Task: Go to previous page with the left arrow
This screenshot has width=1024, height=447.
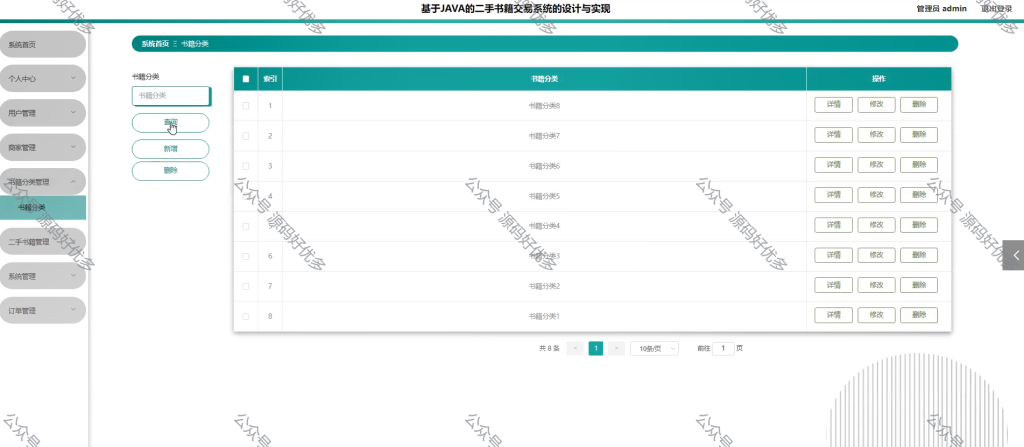Action: coord(575,348)
